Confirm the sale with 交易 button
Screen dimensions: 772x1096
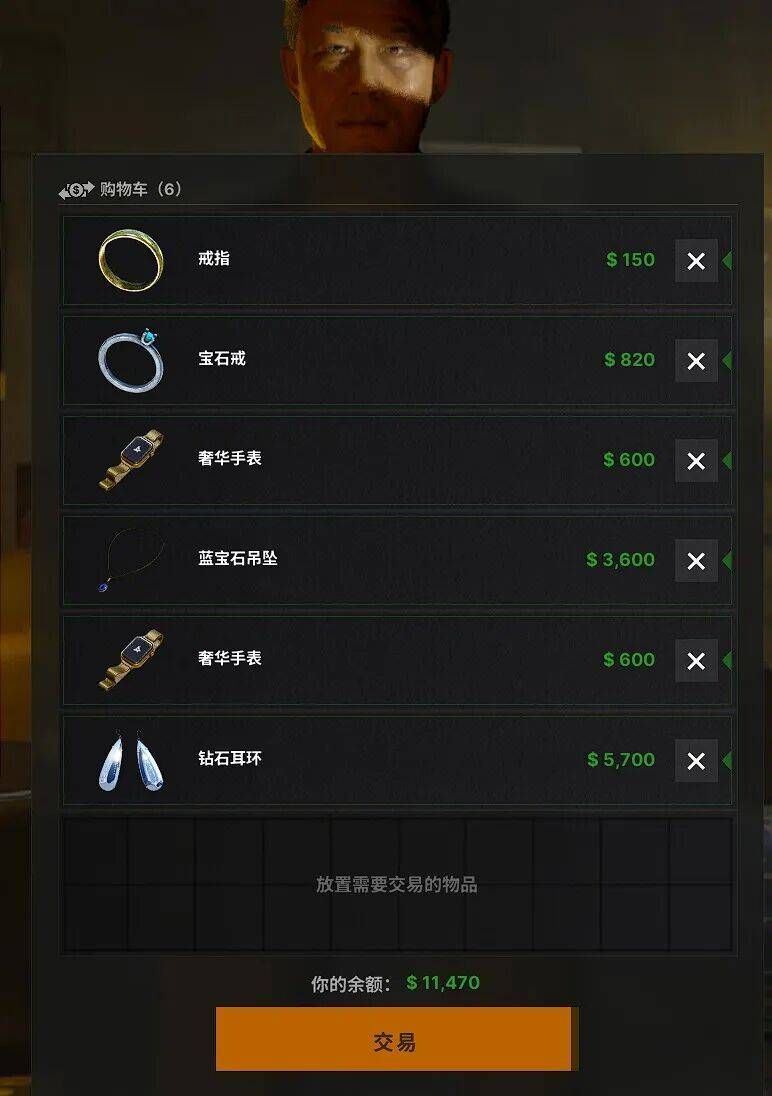(396, 1039)
